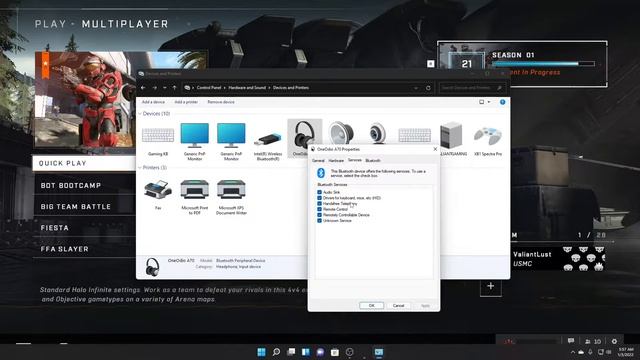Go back in Devices and Printers window
Viewport: 640px width, 360px height.
click(x=143, y=88)
